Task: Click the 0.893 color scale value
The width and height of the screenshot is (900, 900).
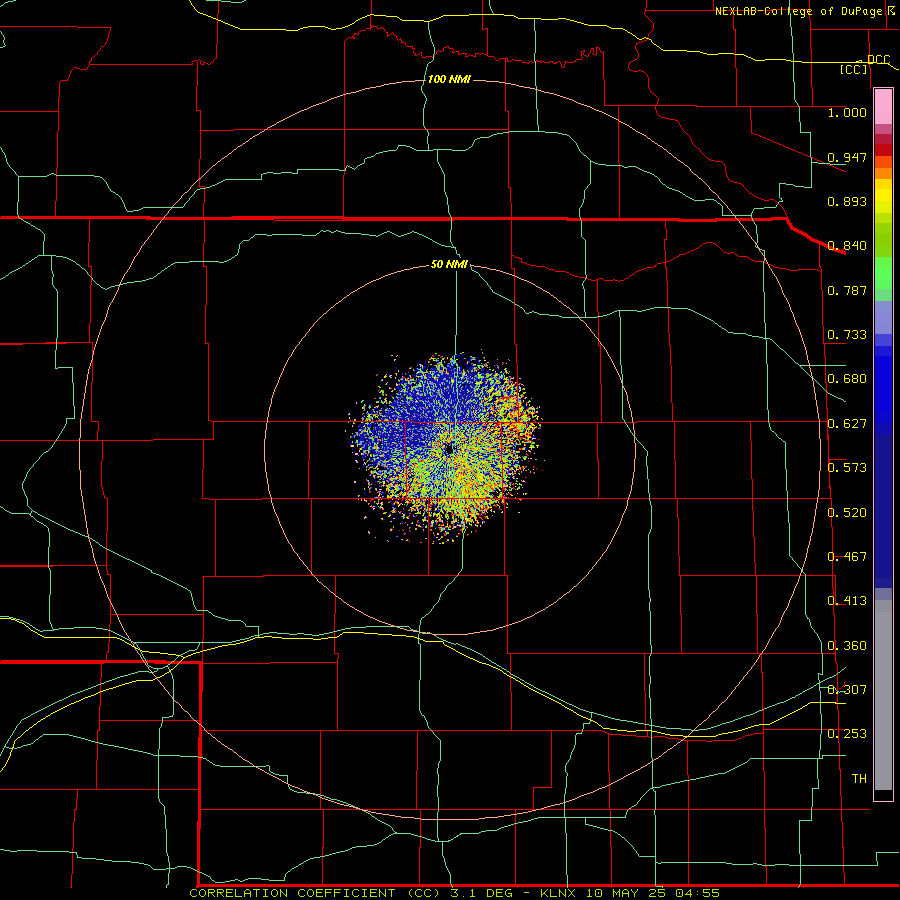Action: pos(847,201)
